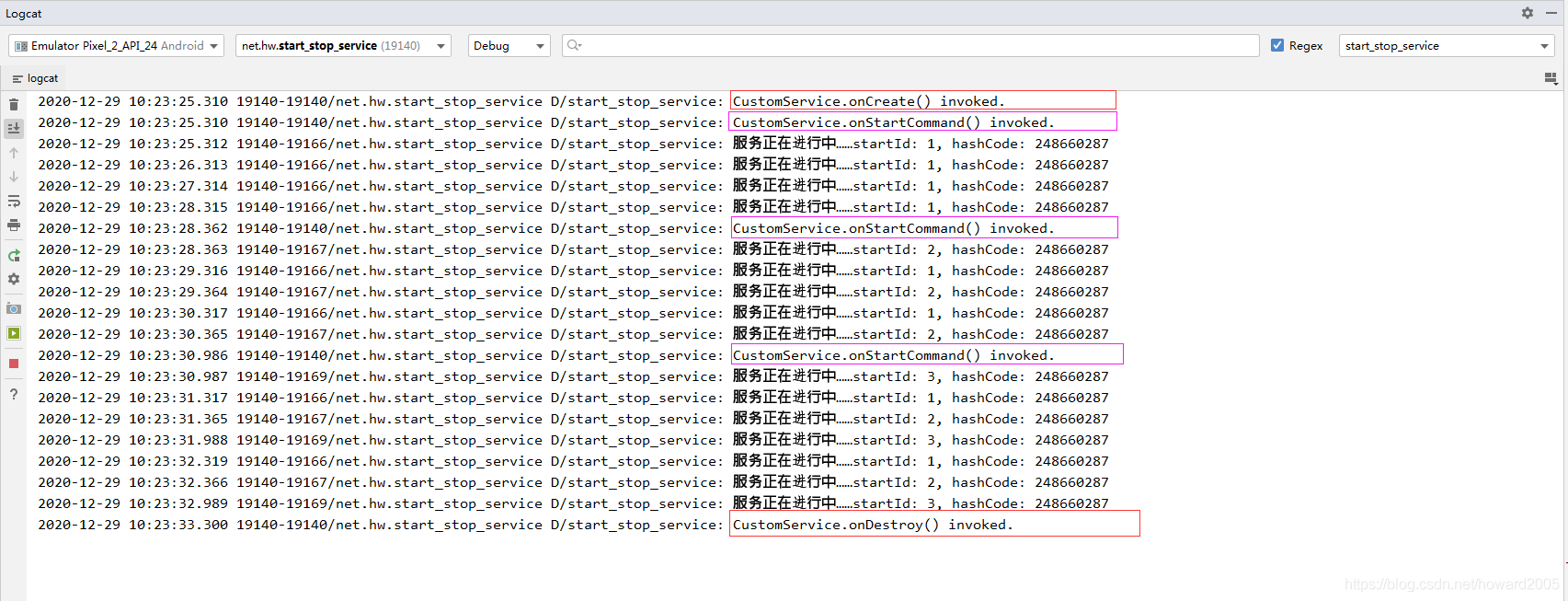
Task: Click the Up the stack trace arrow
Action: 14,153
